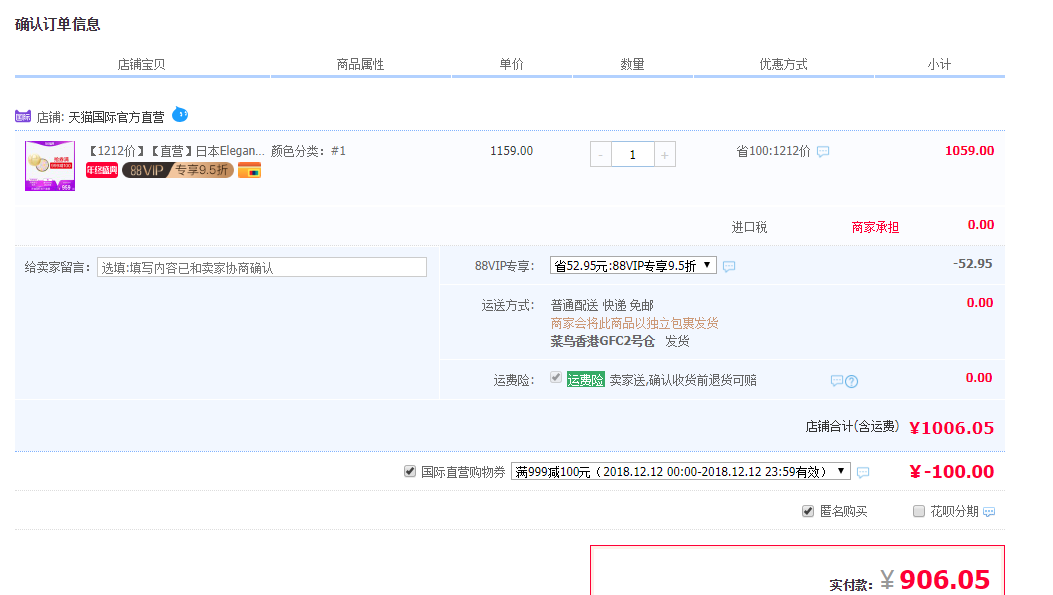Click the 卖家送,确认收货前退货可赔 text
The height and width of the screenshot is (595, 1053).
pos(683,380)
